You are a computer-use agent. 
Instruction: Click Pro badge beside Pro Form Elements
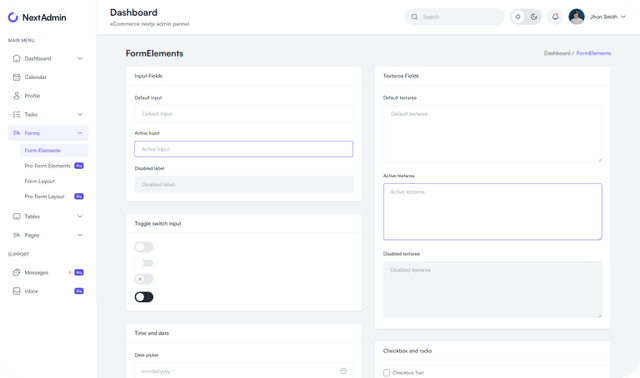(x=79, y=166)
